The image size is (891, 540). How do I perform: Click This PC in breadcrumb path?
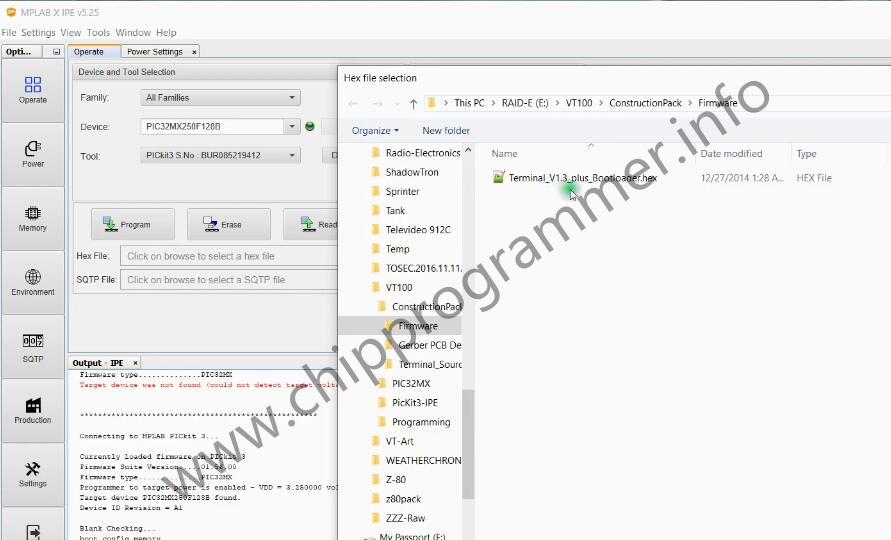pos(469,103)
